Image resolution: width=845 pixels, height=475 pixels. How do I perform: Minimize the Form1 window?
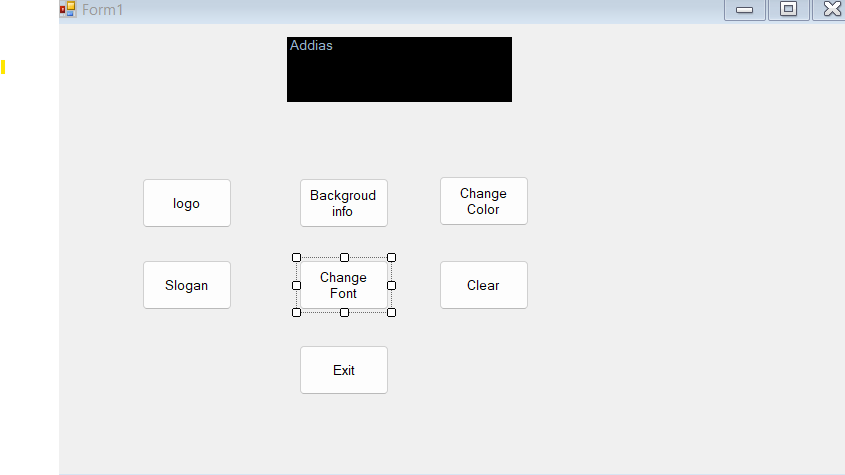click(744, 10)
